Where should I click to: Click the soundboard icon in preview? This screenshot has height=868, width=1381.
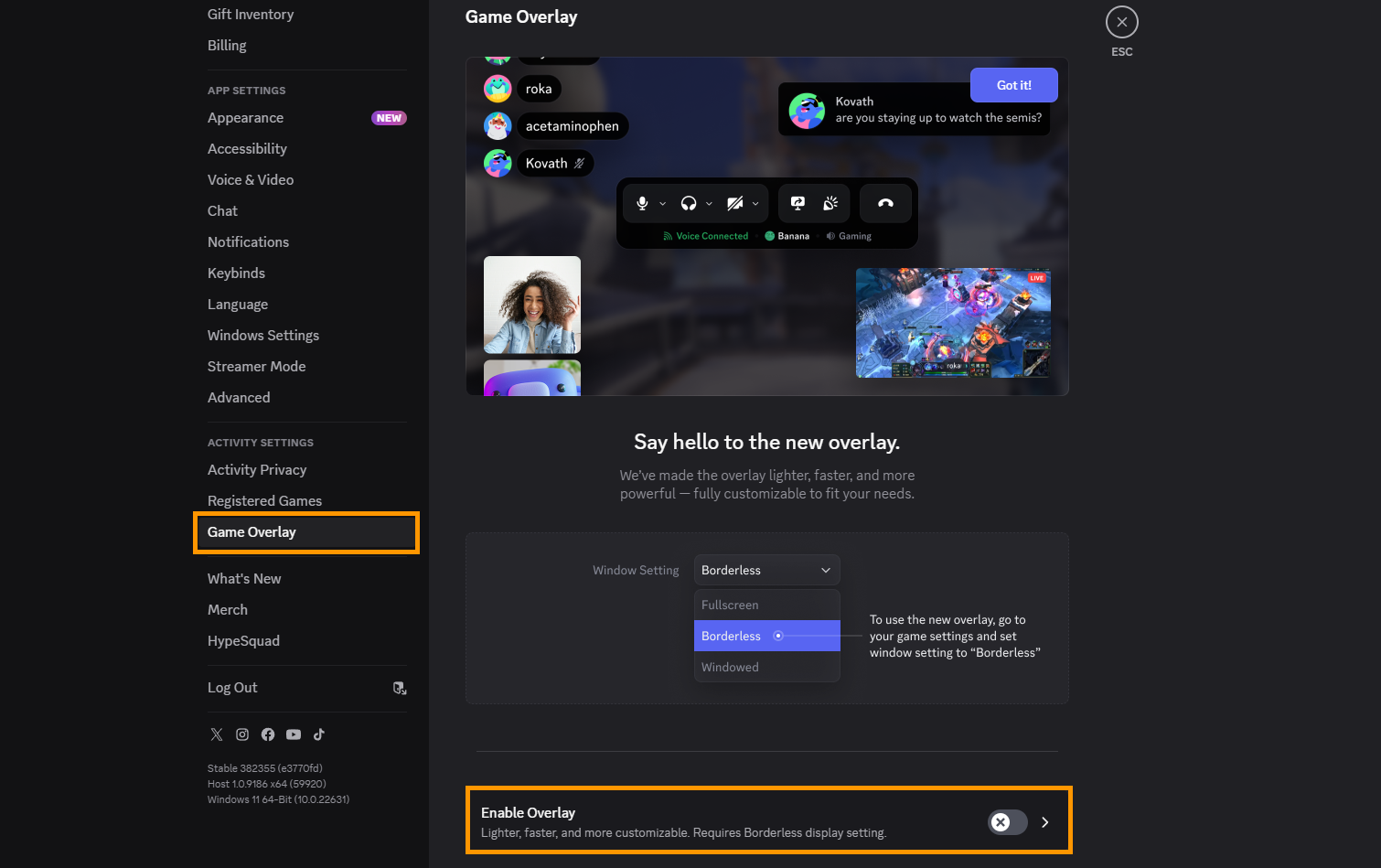pos(830,203)
